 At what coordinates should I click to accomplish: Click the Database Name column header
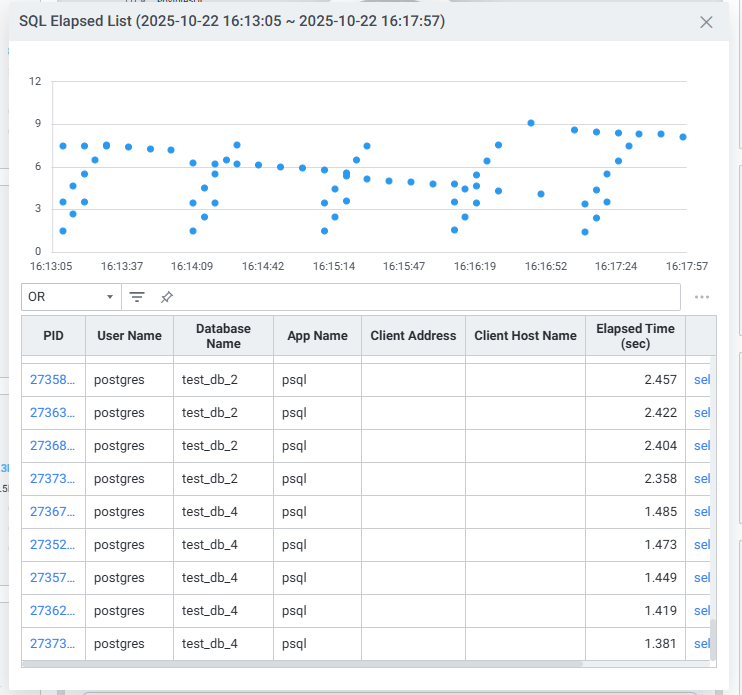(223, 336)
